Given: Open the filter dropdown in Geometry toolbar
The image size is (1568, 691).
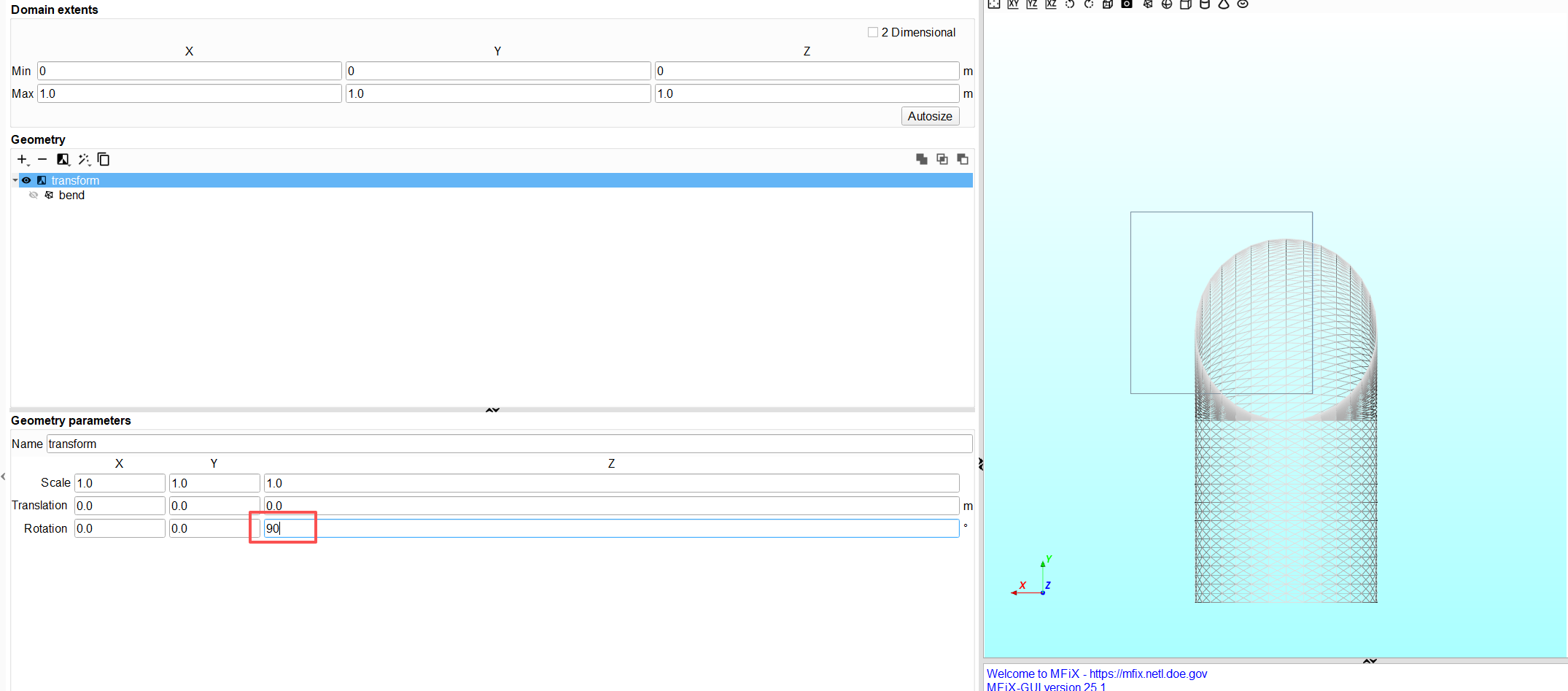Looking at the screenshot, I should tap(63, 159).
